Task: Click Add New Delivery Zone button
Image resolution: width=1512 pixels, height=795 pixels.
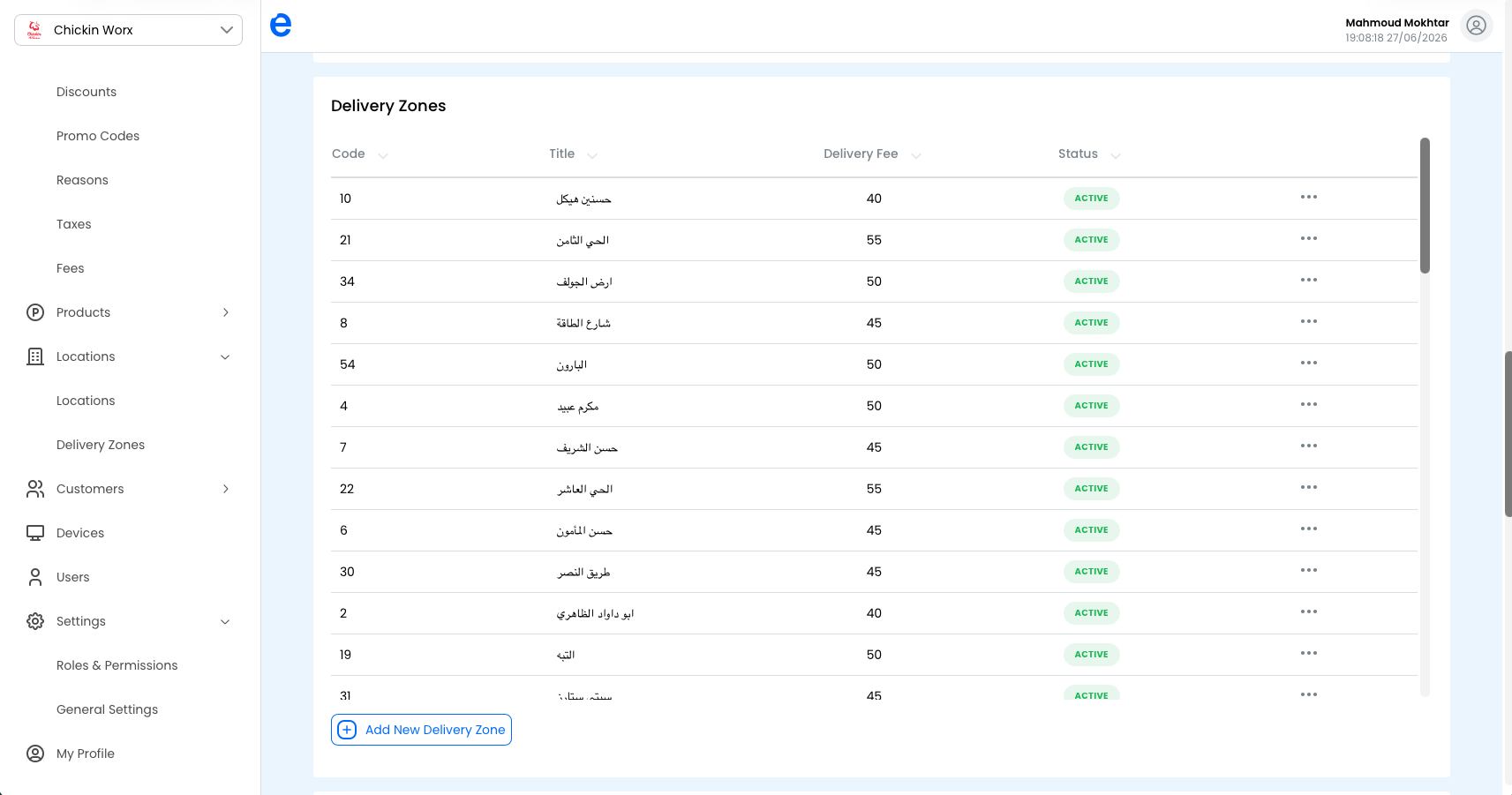Action: click(x=422, y=730)
